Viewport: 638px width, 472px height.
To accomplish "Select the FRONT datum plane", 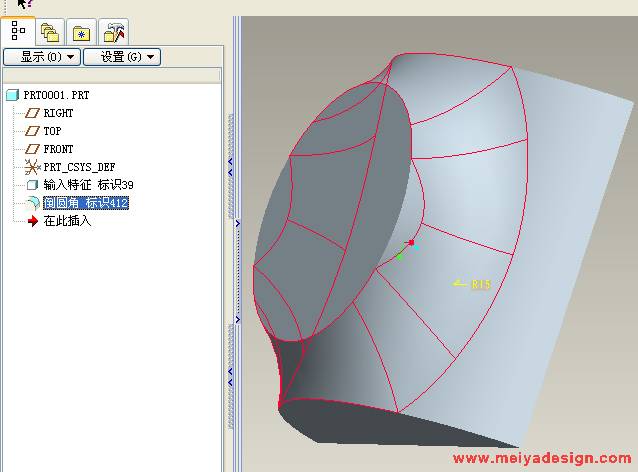I will click(57, 149).
